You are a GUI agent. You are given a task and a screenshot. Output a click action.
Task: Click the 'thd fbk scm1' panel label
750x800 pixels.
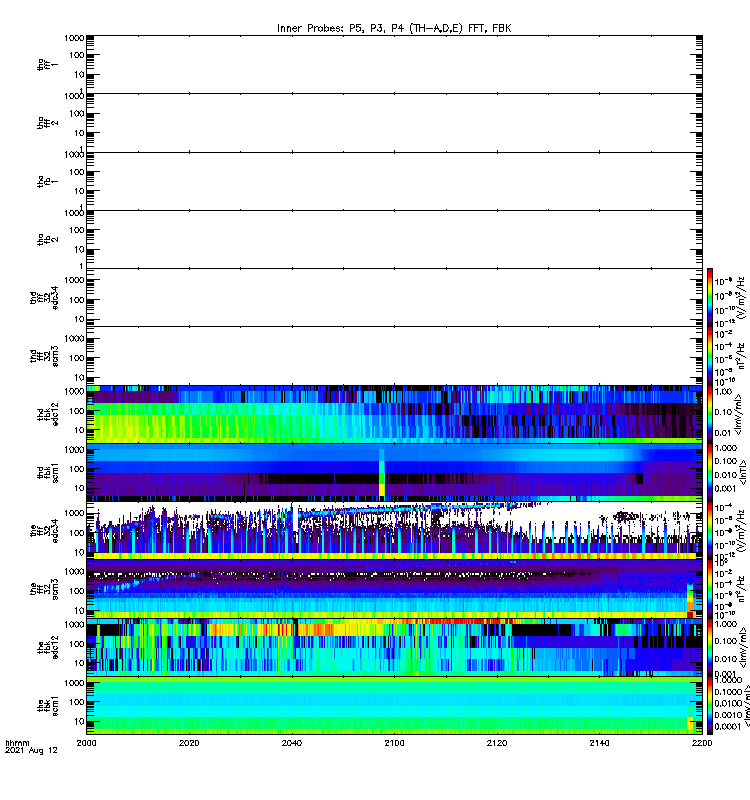coord(47,472)
